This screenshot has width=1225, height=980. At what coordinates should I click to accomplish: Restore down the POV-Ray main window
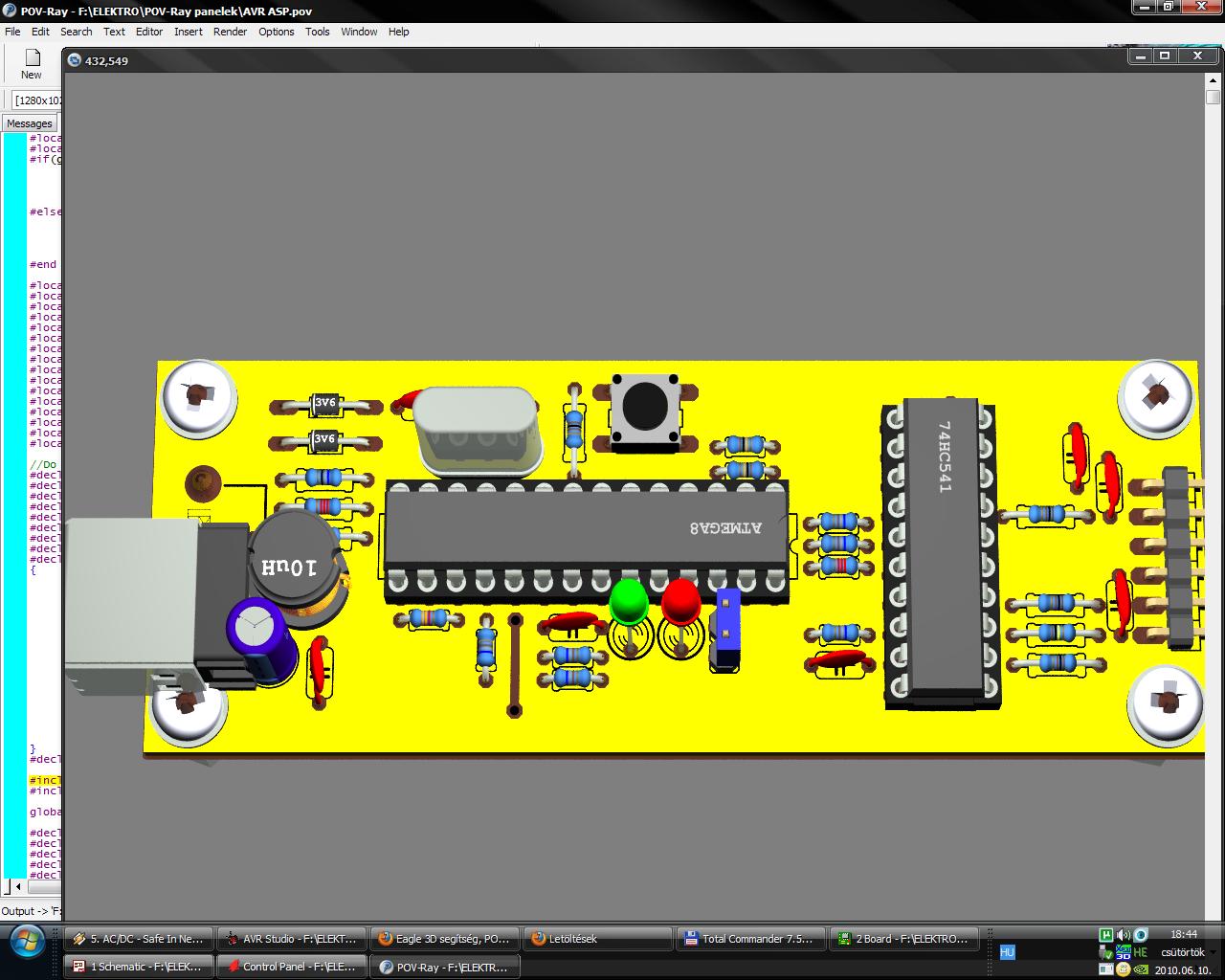point(1169,7)
